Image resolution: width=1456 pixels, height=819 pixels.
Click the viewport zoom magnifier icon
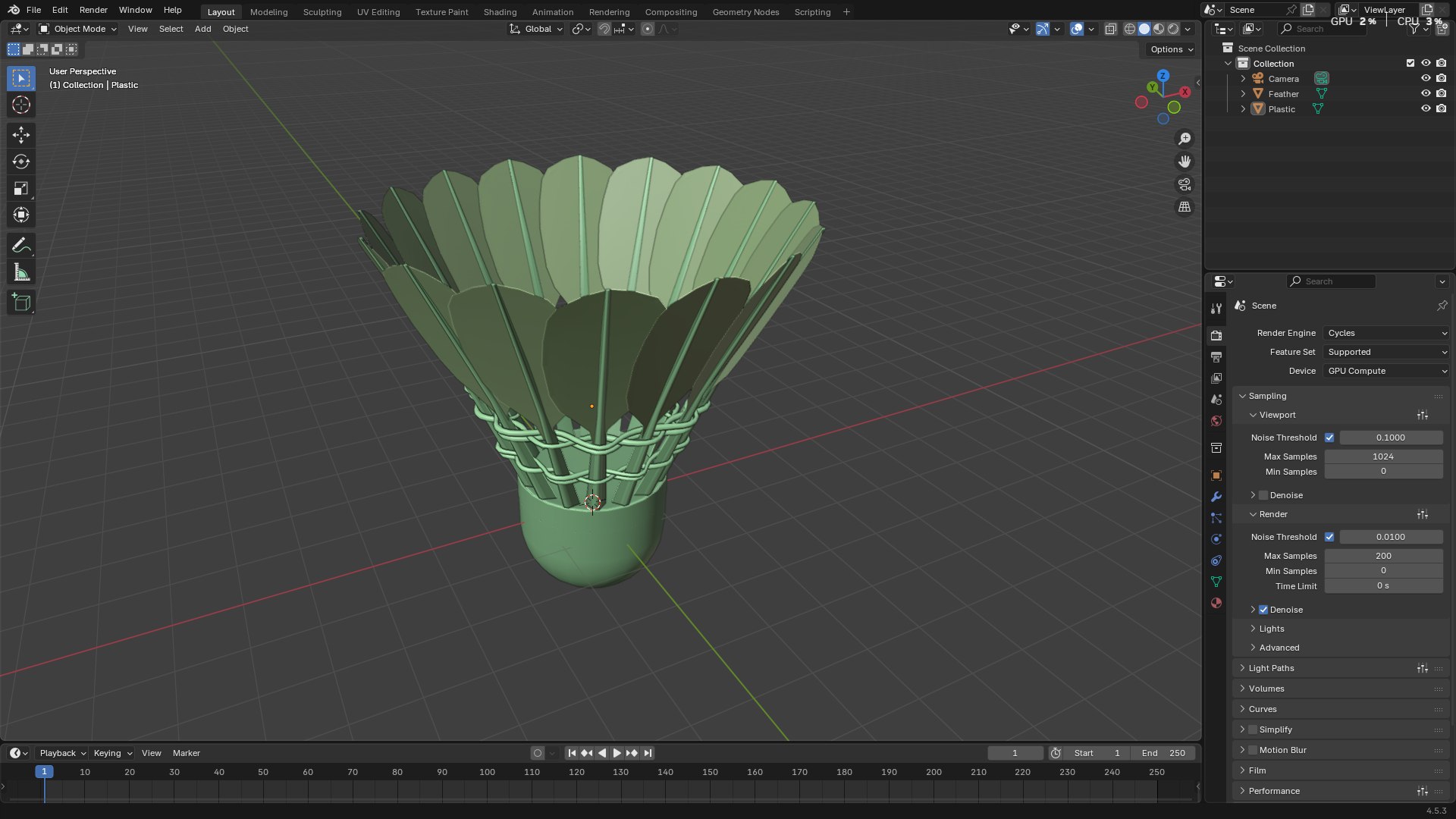(1185, 139)
